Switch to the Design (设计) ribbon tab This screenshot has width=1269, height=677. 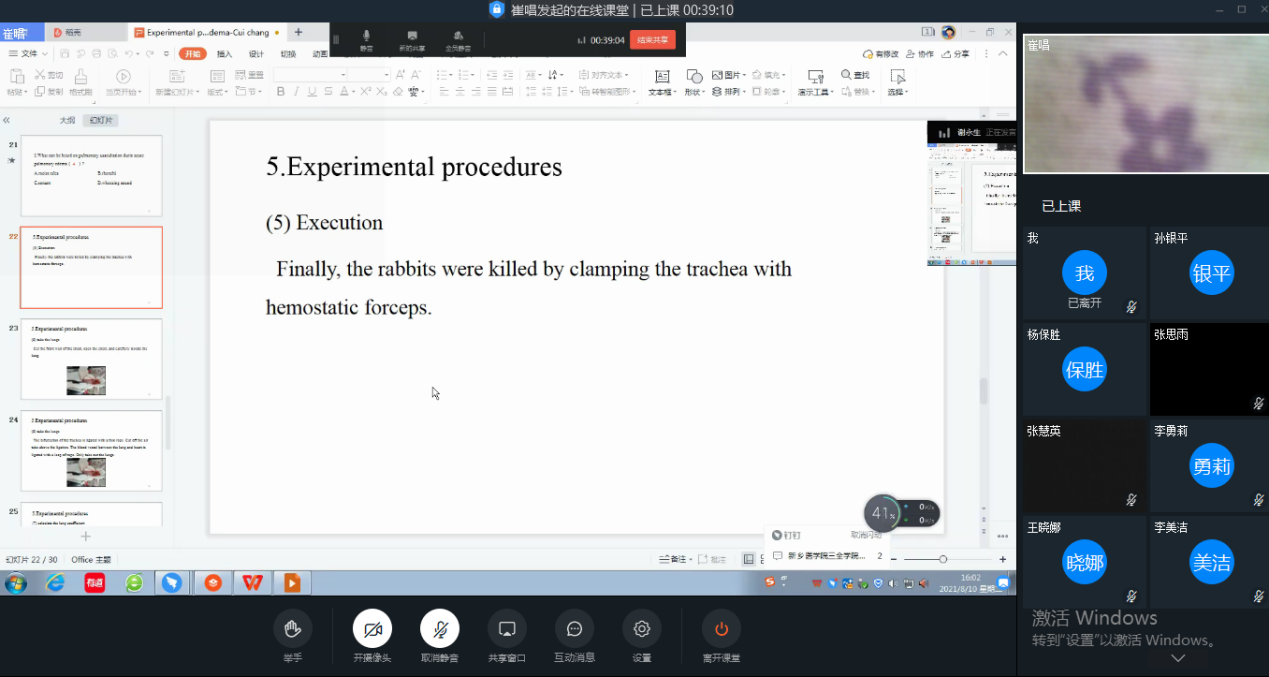256,54
